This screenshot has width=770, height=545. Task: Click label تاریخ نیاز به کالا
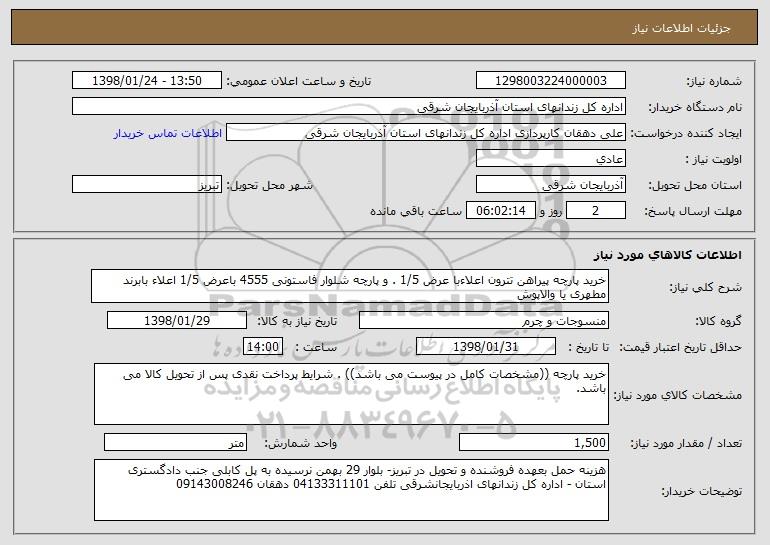(297, 322)
